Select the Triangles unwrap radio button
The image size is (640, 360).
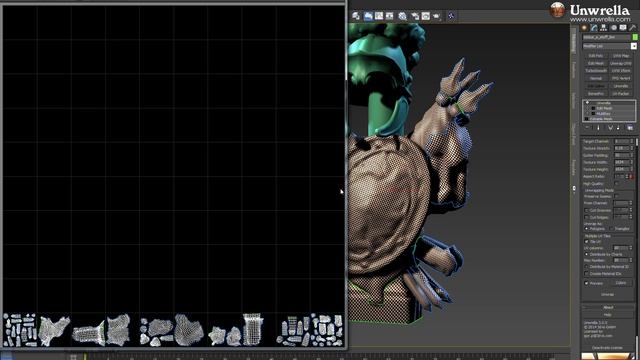click(611, 229)
